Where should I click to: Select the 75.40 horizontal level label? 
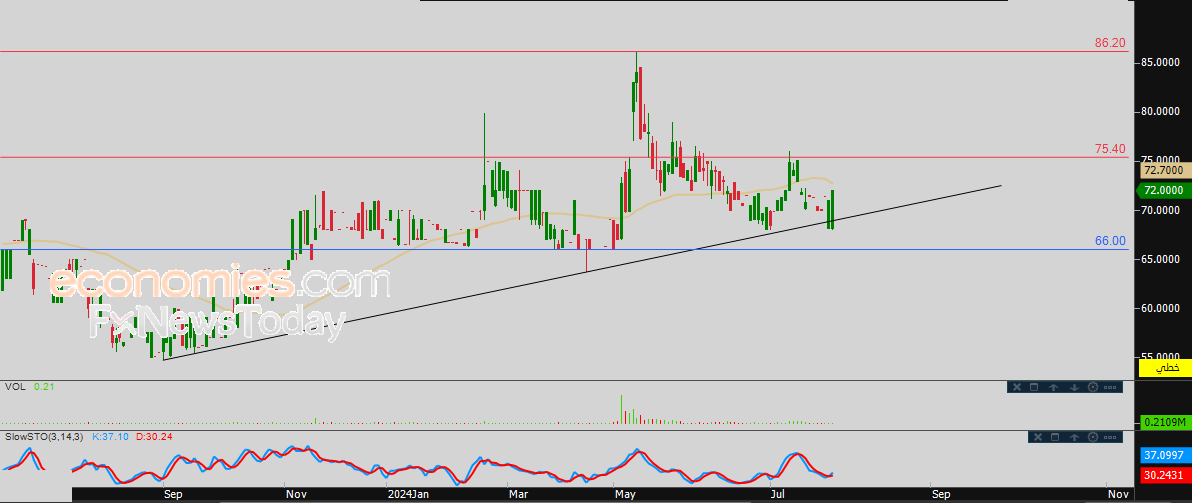[1110, 149]
